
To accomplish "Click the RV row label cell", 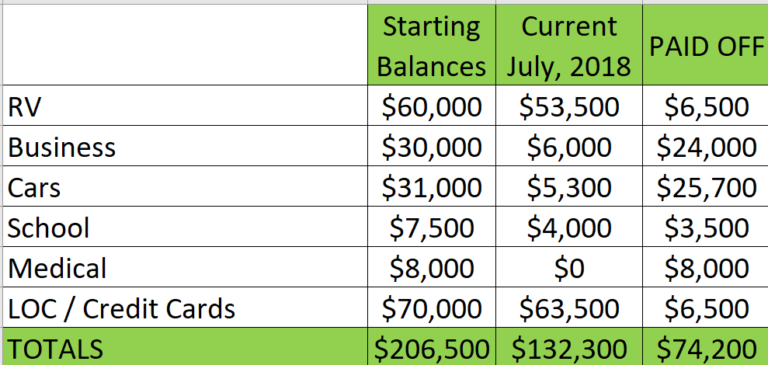I will coord(185,105).
